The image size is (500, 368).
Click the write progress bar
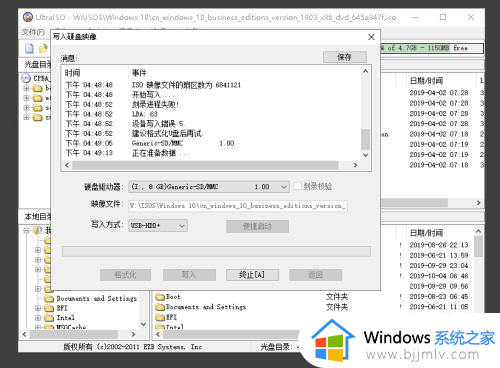click(216, 251)
